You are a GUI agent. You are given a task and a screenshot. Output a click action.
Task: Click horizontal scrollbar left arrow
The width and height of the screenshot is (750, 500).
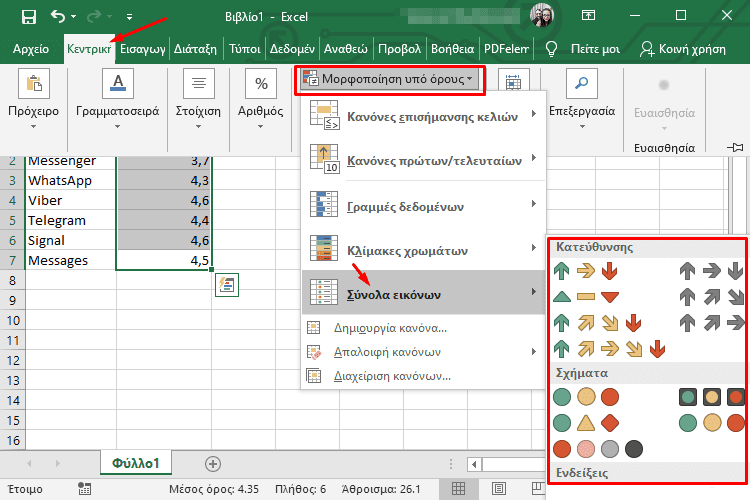[474, 464]
